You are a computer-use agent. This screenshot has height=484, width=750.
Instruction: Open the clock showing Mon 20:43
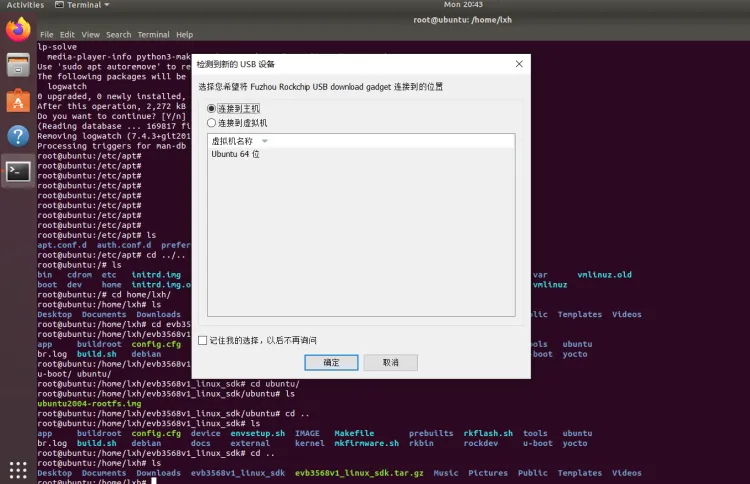pos(463,5)
